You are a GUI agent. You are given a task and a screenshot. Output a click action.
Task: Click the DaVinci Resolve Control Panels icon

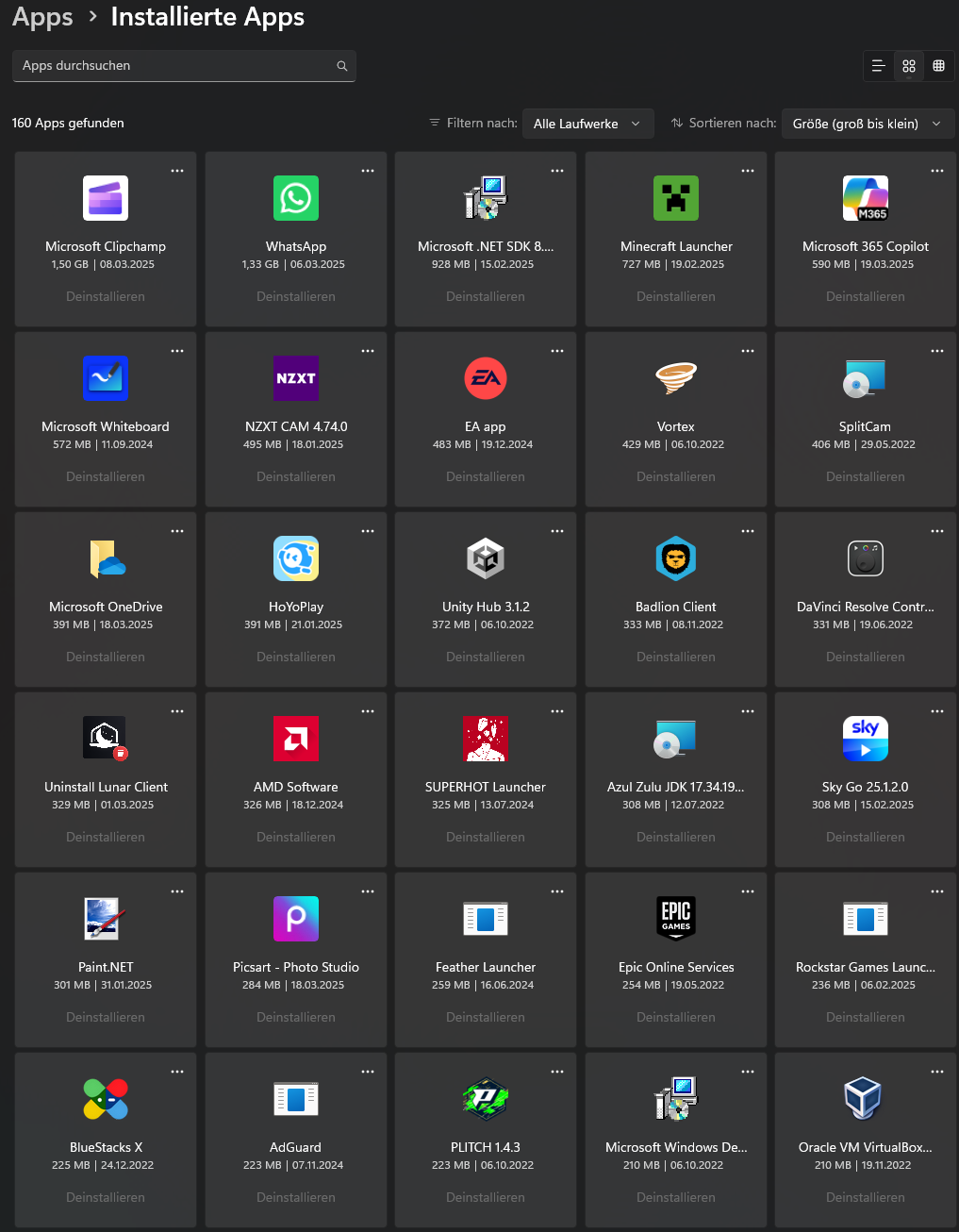866,558
